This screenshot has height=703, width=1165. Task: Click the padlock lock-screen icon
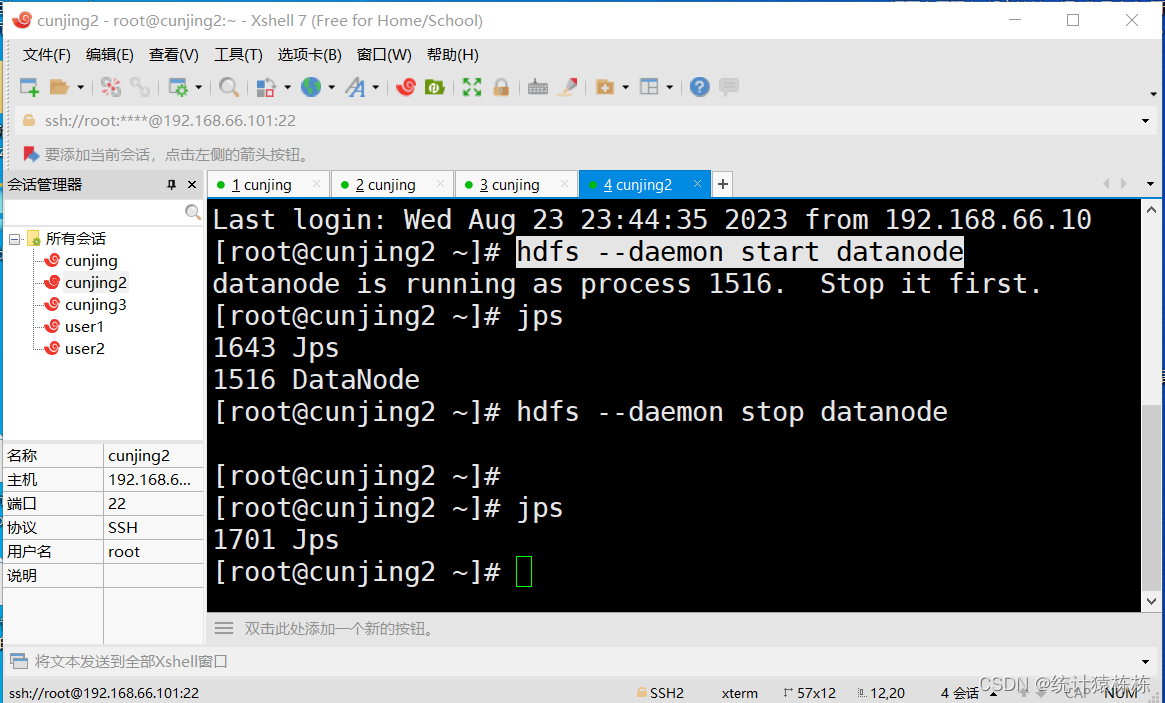tap(502, 87)
